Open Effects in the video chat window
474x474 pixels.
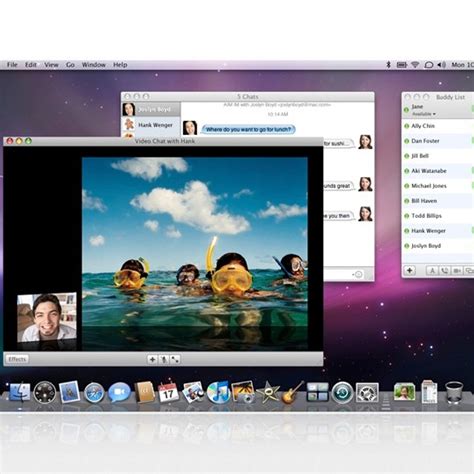(x=17, y=359)
